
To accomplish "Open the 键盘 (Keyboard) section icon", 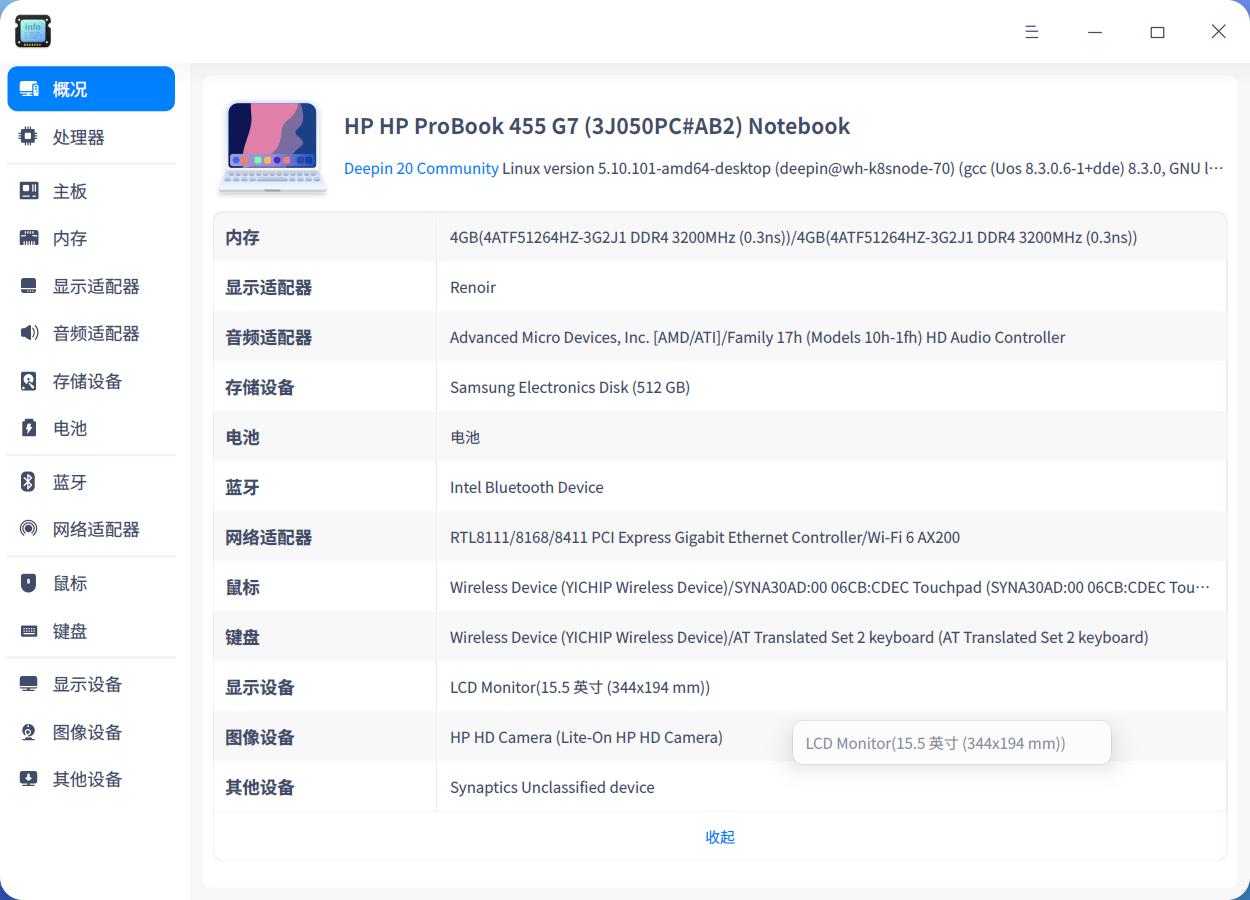I will pos(29,630).
